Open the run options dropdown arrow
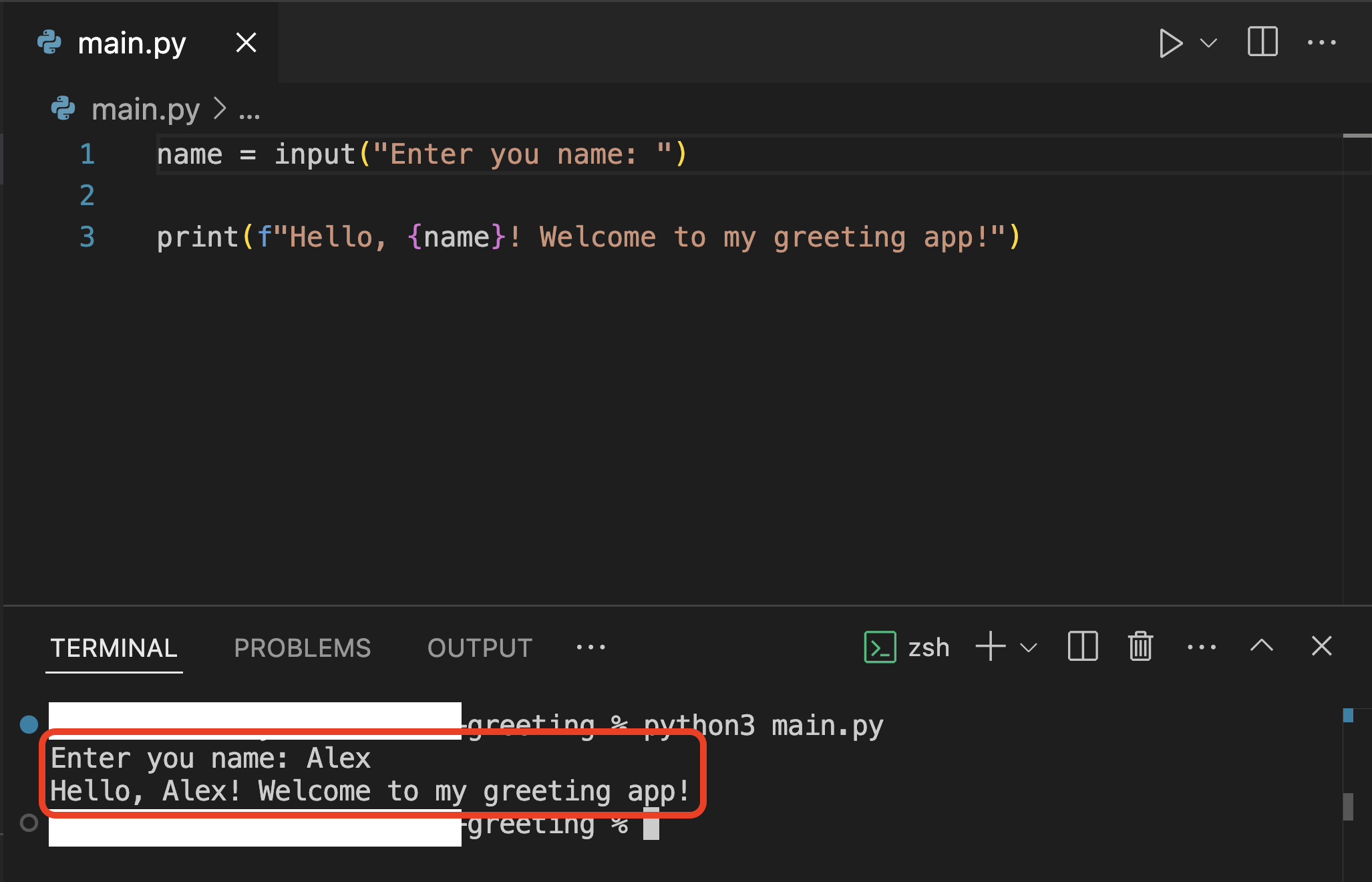The height and width of the screenshot is (882, 1372). (x=1209, y=42)
